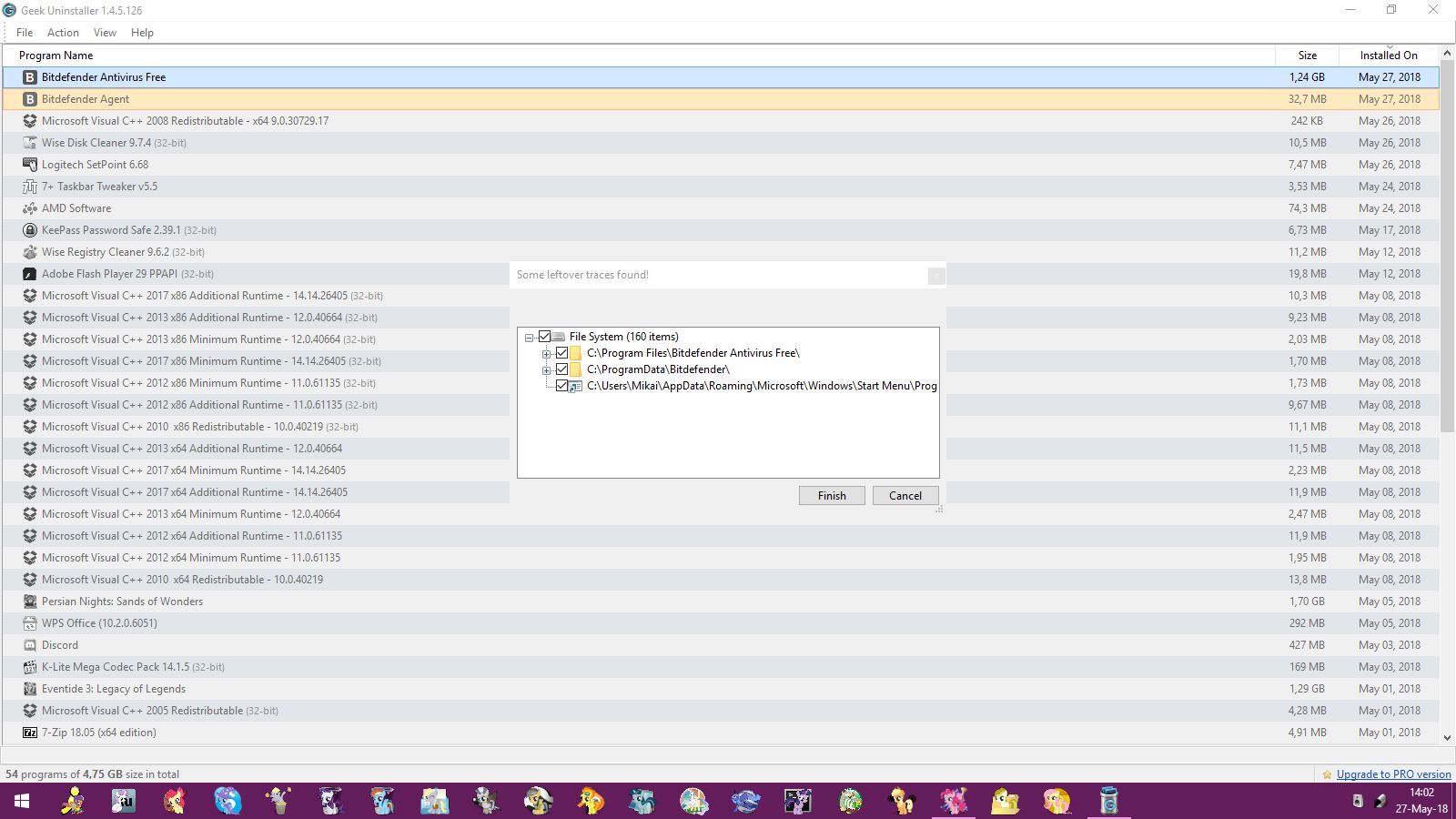Click the 1,24 GB size value
The height and width of the screenshot is (819, 1456).
point(1307,77)
